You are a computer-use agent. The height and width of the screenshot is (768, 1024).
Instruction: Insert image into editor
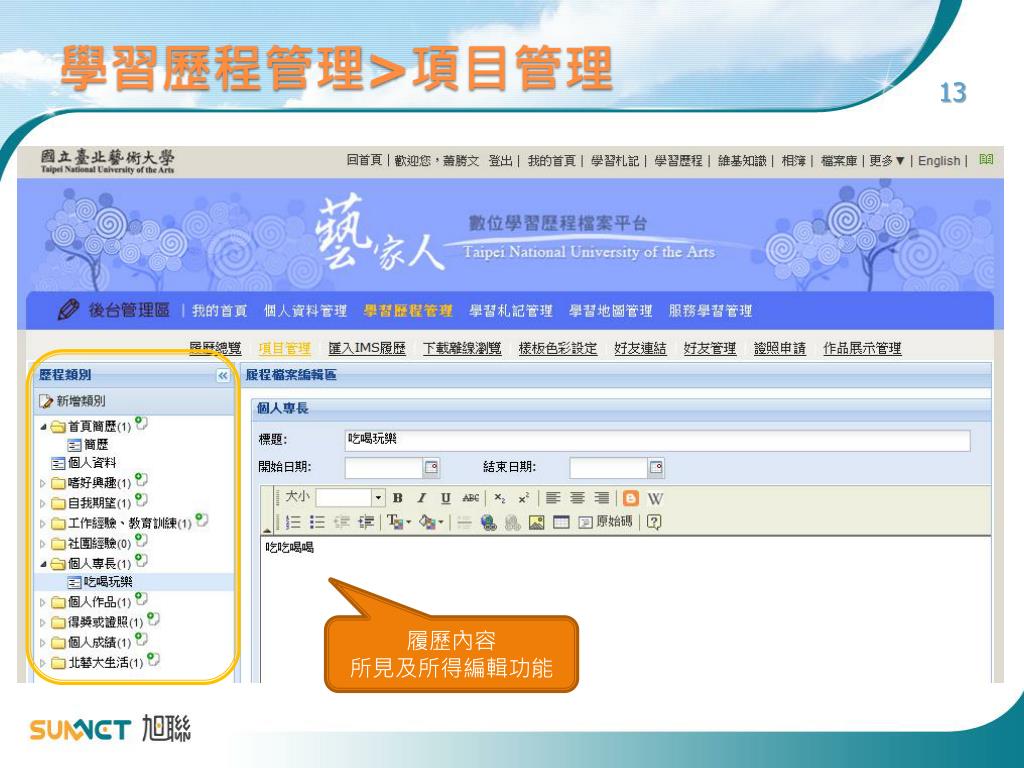click(537, 522)
